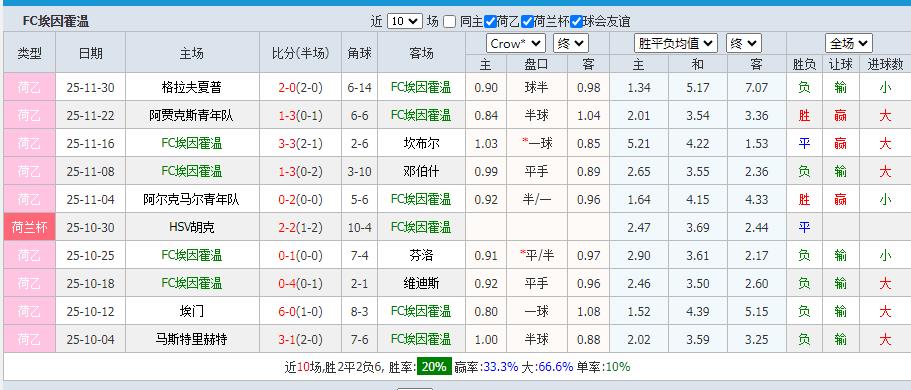Toggle the 同主 checkbox

pos(449,22)
